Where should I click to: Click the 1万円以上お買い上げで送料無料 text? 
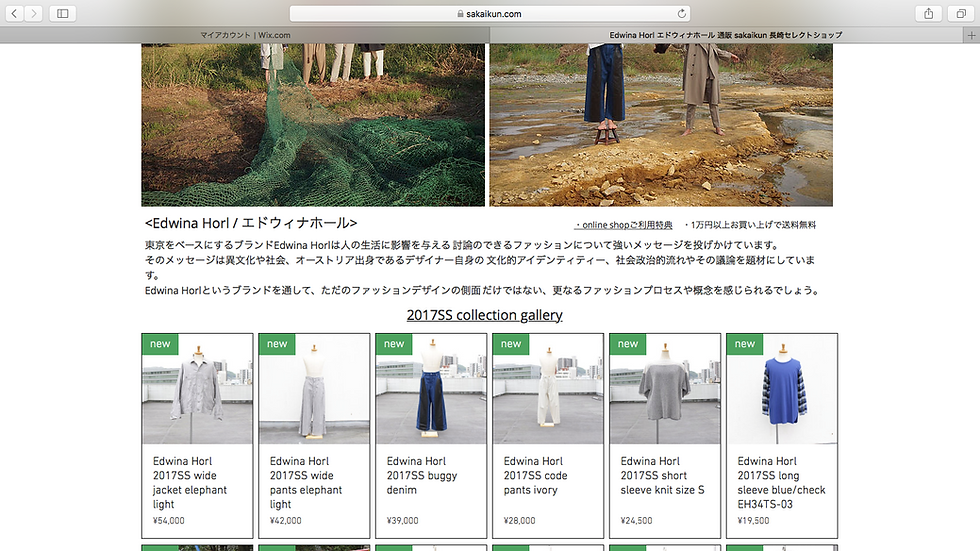750,225
